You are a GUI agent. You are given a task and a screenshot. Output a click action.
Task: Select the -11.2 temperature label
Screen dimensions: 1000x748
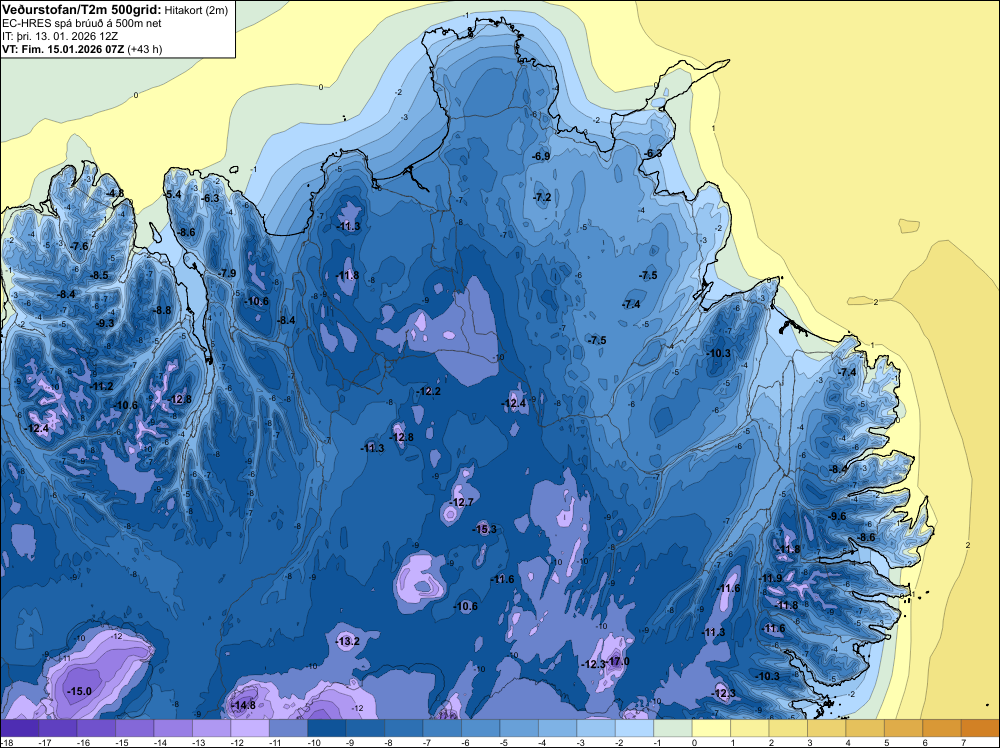pyautogui.click(x=102, y=386)
